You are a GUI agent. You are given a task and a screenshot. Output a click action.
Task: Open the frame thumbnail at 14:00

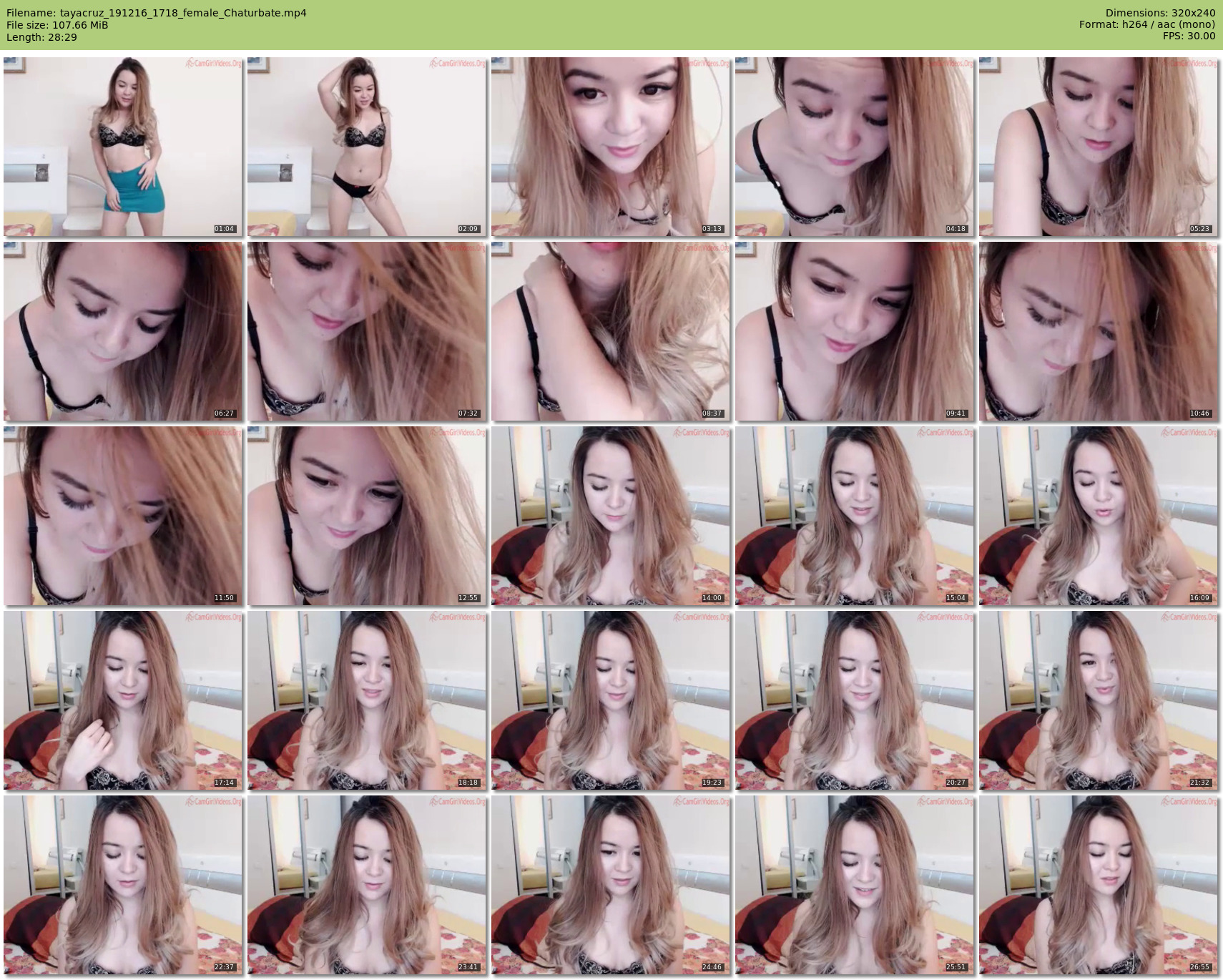coord(611,516)
